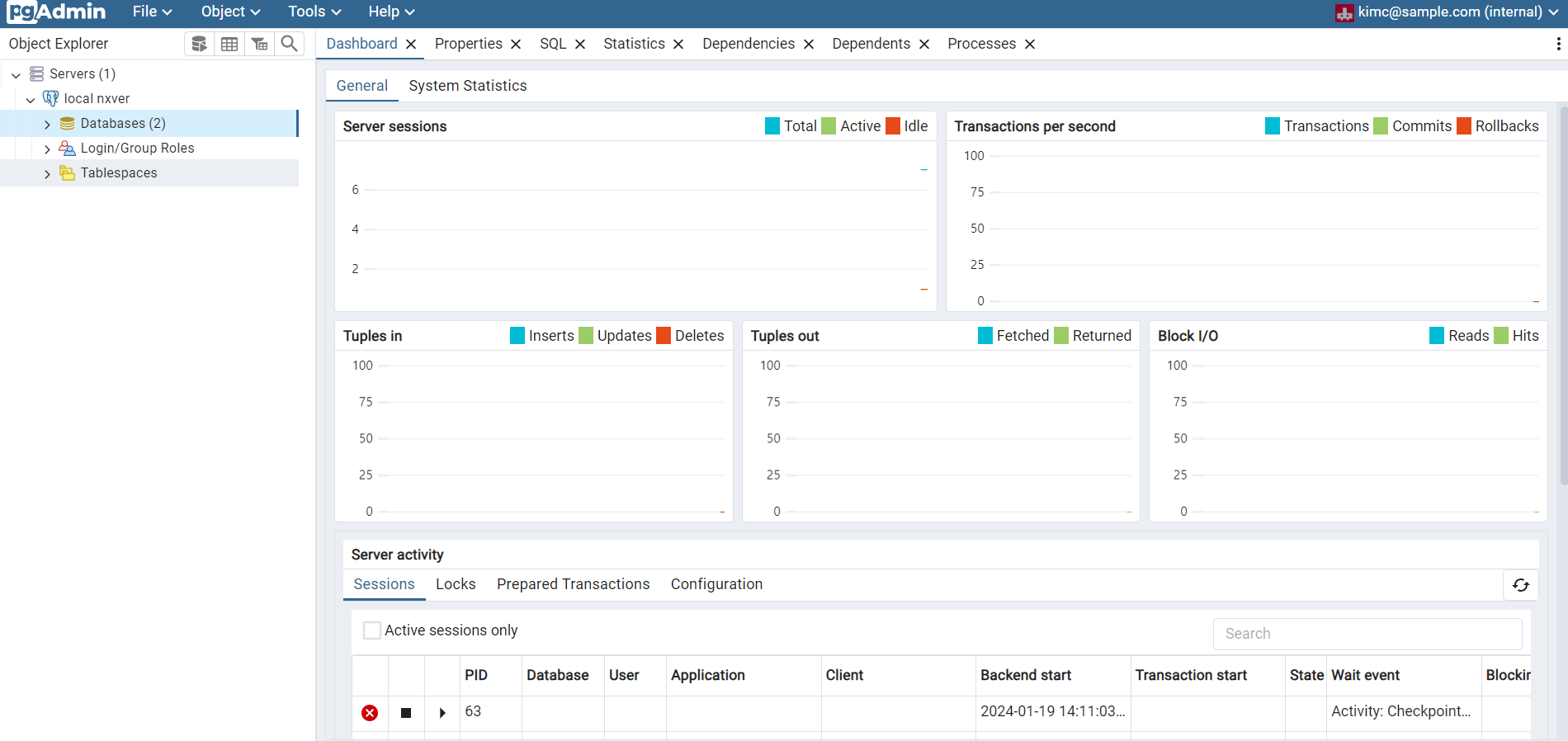Screen dimensions: 1568x741
Task: Click the user avatar icon
Action: (x=1344, y=12)
